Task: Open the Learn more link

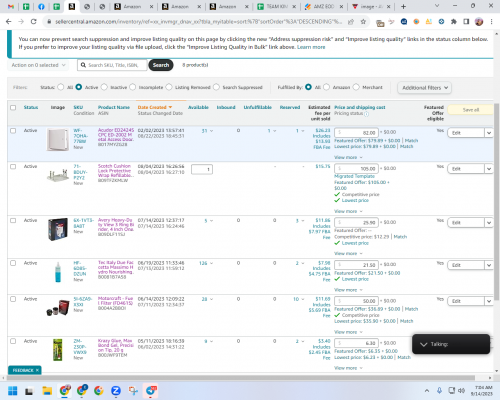Action: [311, 47]
